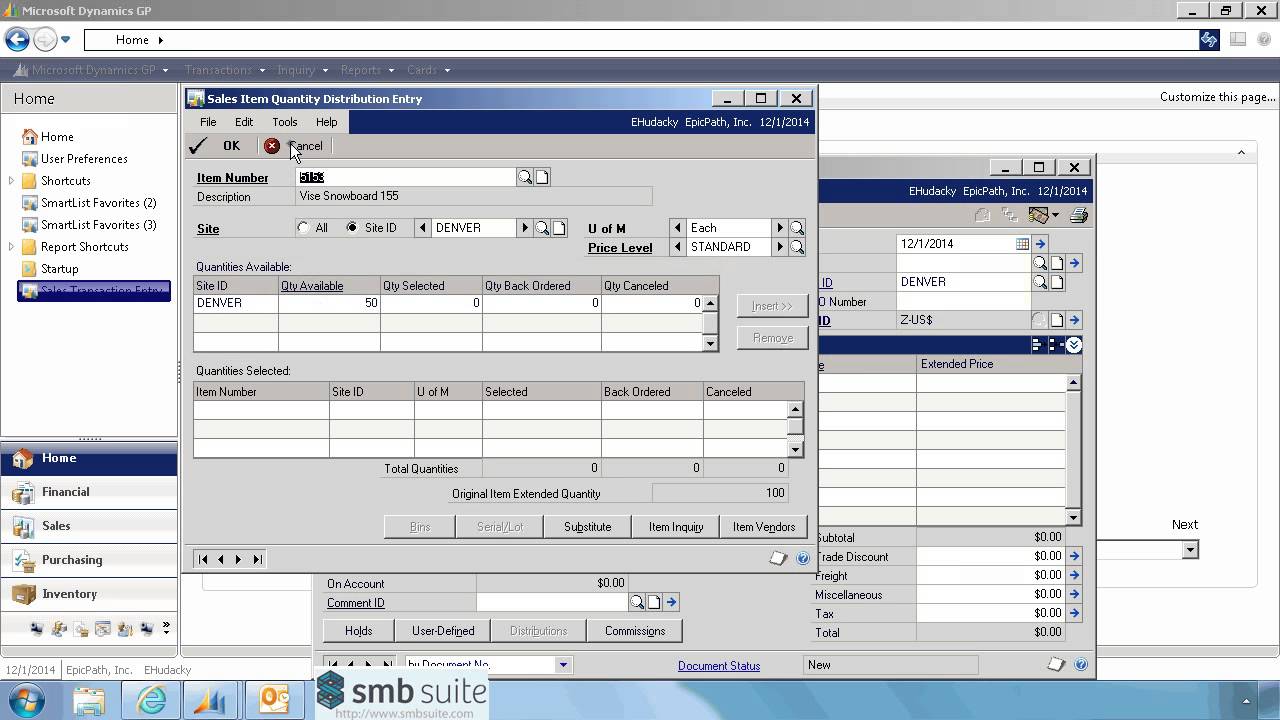The width and height of the screenshot is (1280, 720).
Task: Open calendar picker next to 12/1/2014 date
Action: (x=1022, y=244)
